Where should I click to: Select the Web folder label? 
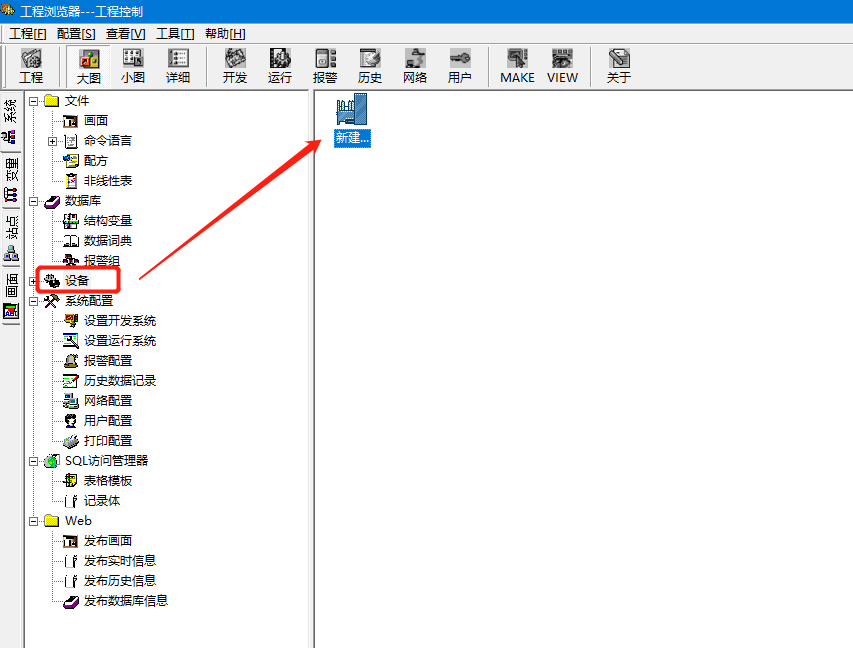(78, 521)
